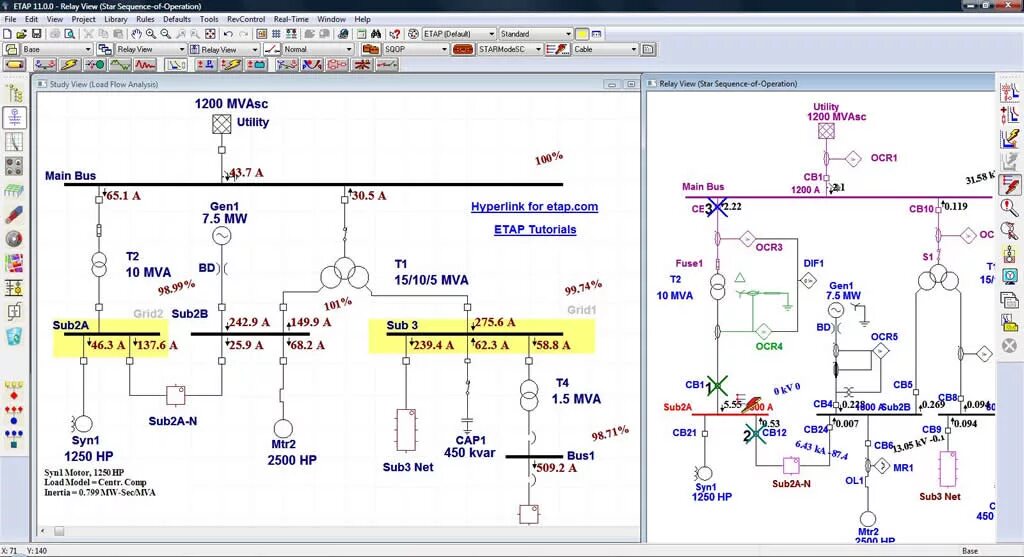The height and width of the screenshot is (557, 1024).
Task: Open the Project menu
Action: pyautogui.click(x=83, y=19)
